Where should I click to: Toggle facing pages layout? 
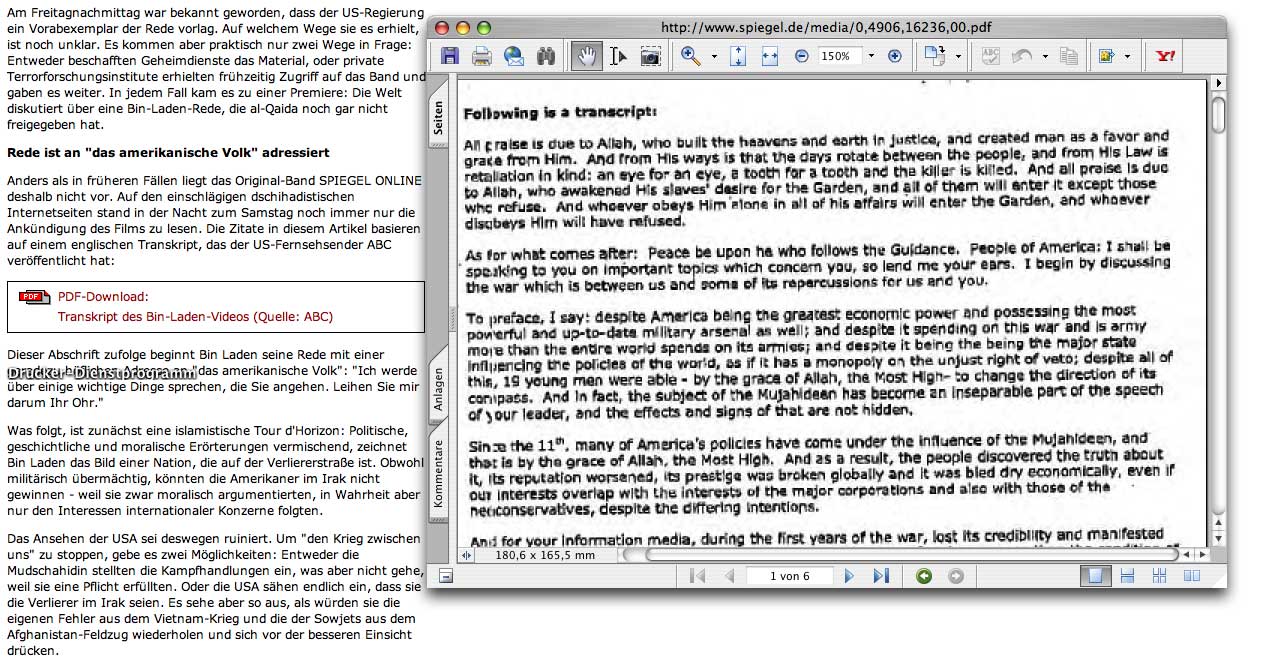tap(1191, 576)
